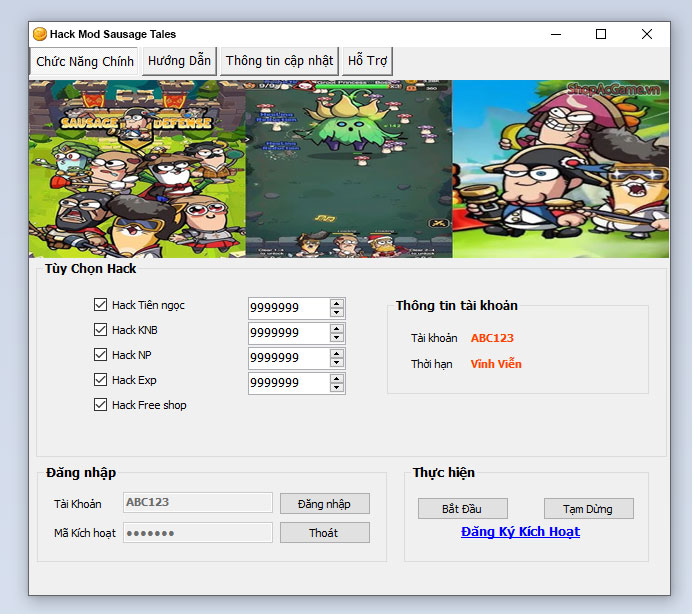The image size is (693, 616).
Task: Uncheck the Hack Free shop option
Action: (x=100, y=405)
